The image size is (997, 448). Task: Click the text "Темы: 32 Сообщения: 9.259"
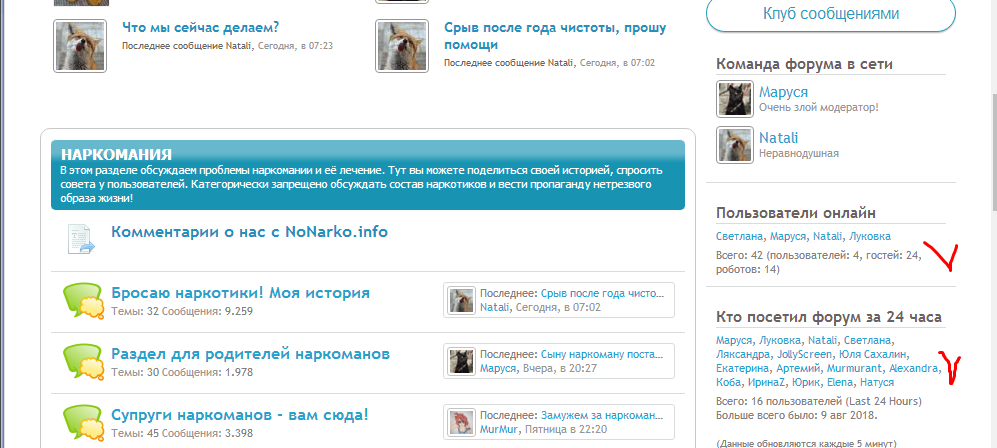182,311
